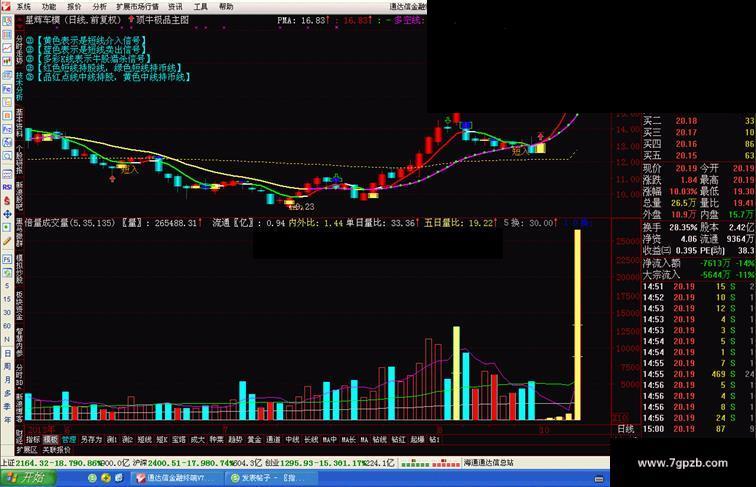This screenshot has width=756, height=487.
Task: Click the line chart sidebar icon
Action: (x=7, y=48)
